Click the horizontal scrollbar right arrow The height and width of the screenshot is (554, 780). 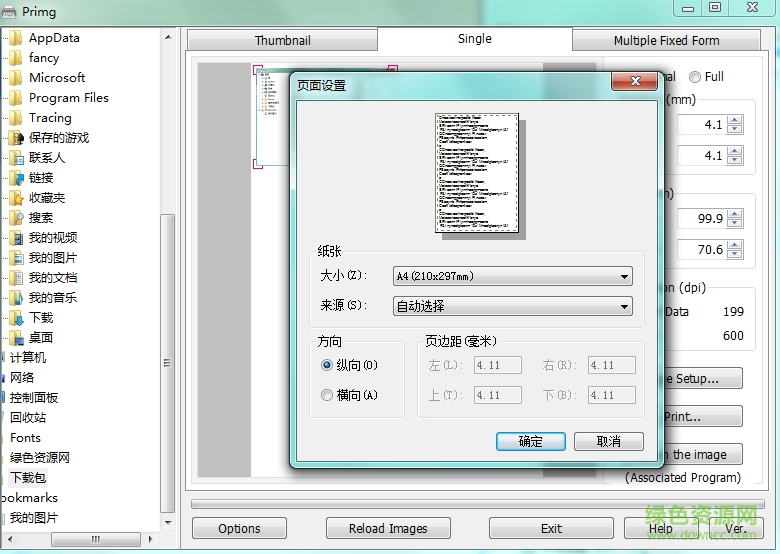pos(151,539)
